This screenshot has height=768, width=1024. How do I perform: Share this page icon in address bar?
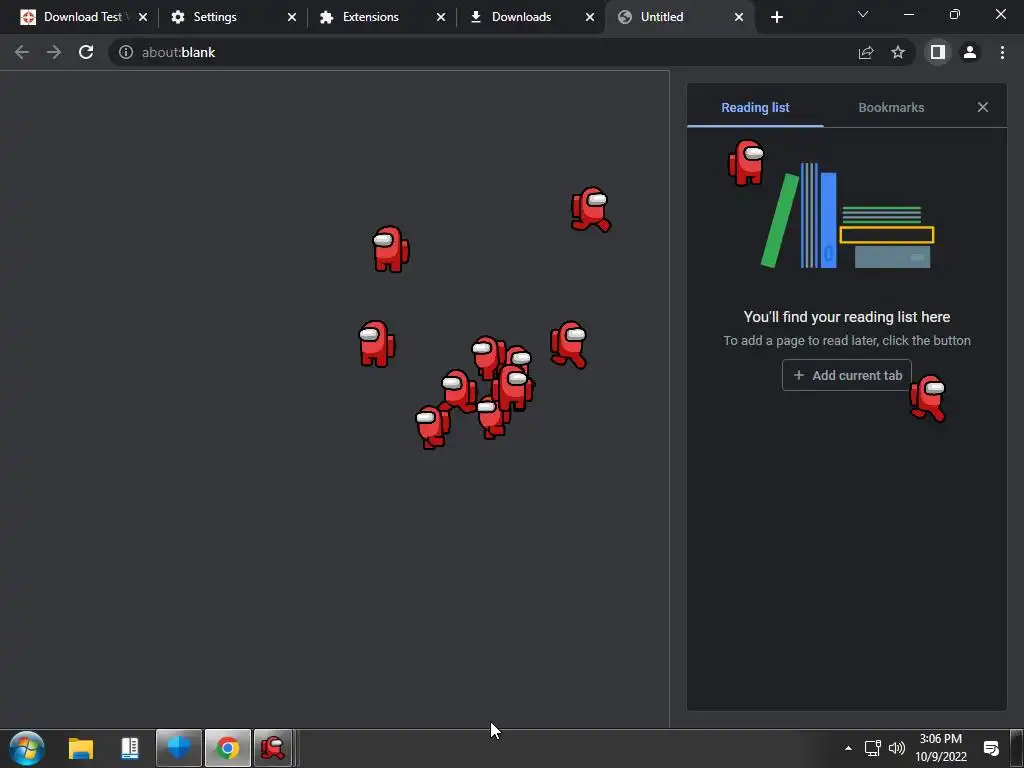pos(866,52)
